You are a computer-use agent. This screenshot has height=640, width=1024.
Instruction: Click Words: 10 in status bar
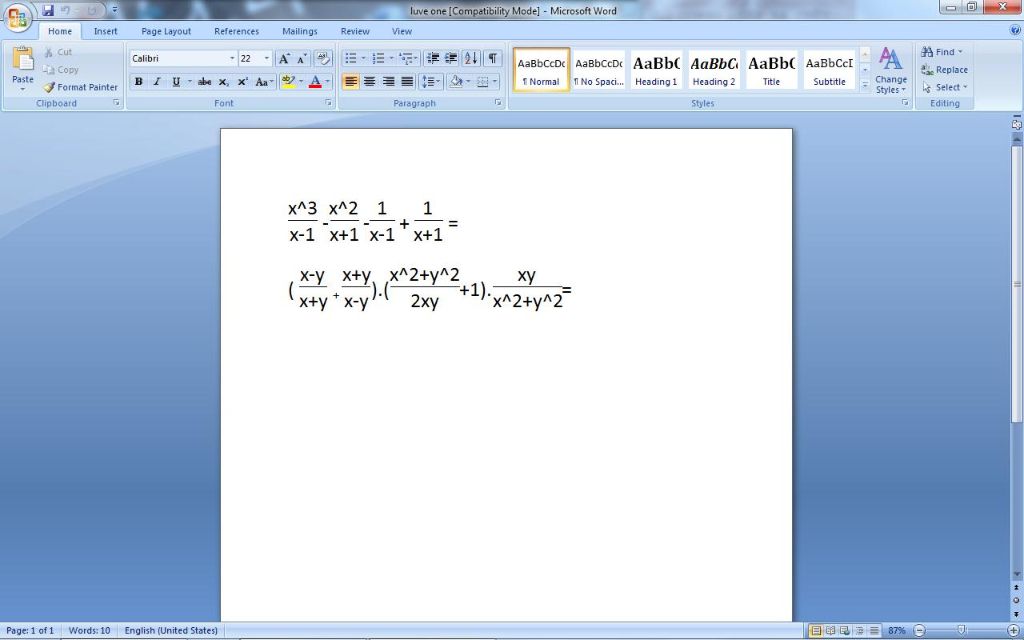pyautogui.click(x=89, y=630)
